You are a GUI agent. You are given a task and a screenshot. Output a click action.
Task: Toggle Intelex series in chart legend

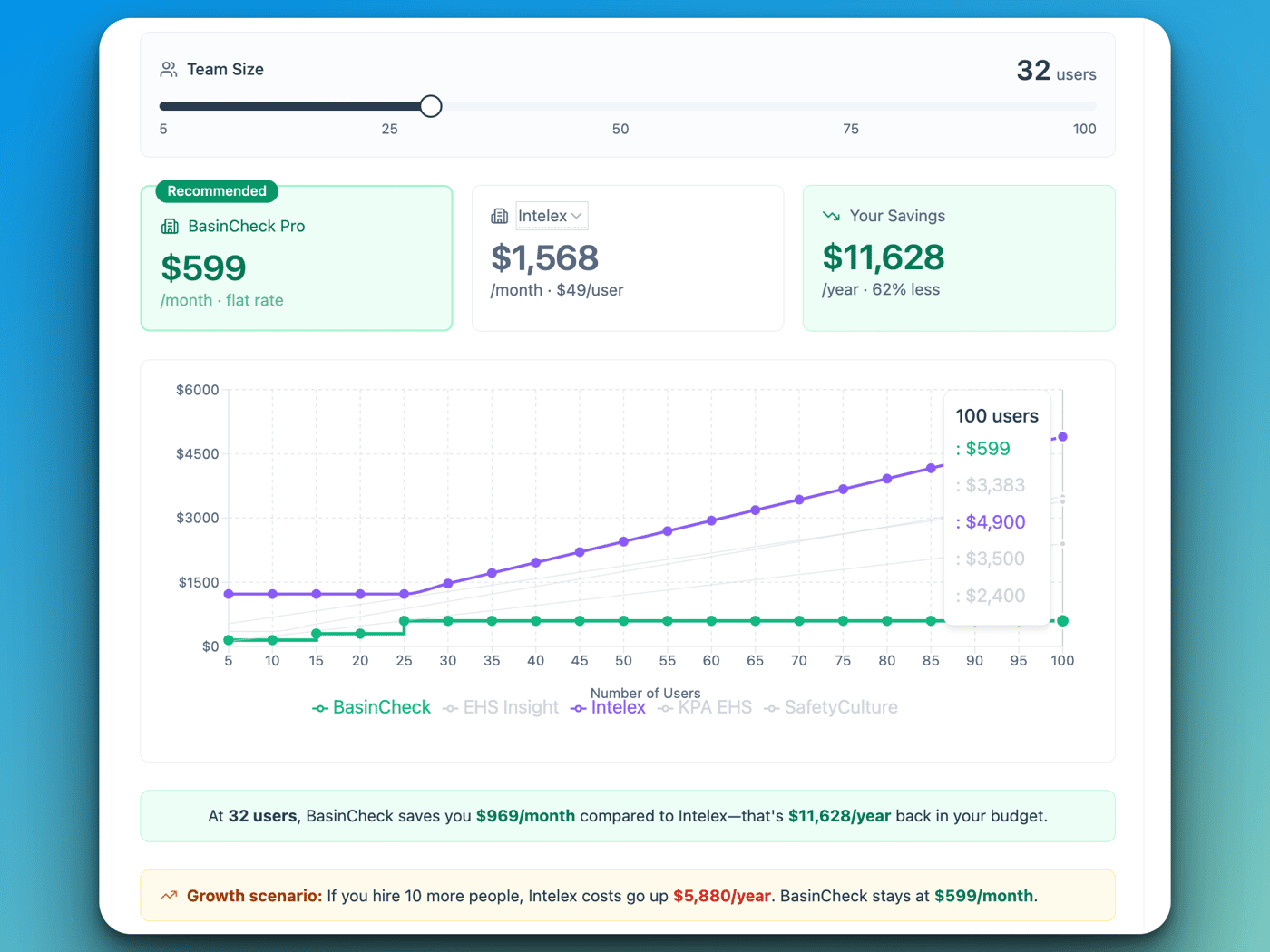(x=608, y=707)
